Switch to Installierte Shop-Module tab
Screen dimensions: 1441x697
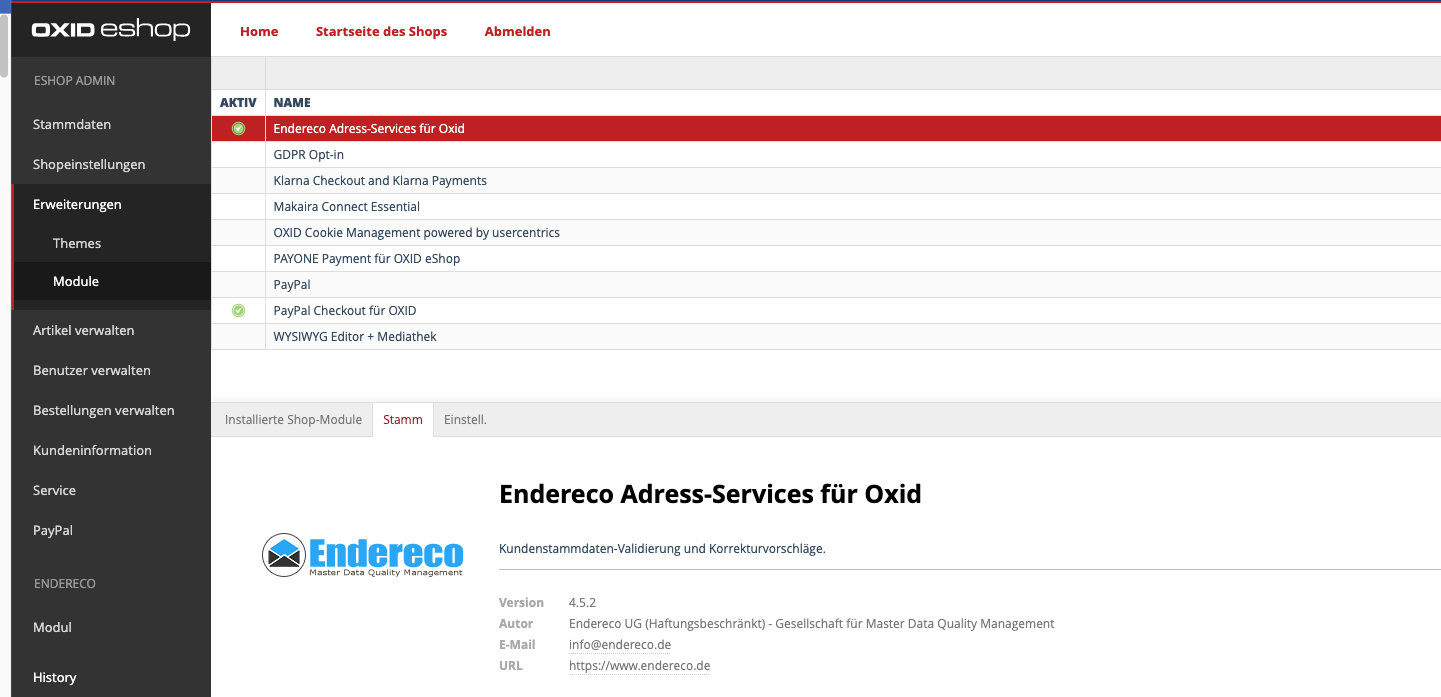[x=293, y=420]
